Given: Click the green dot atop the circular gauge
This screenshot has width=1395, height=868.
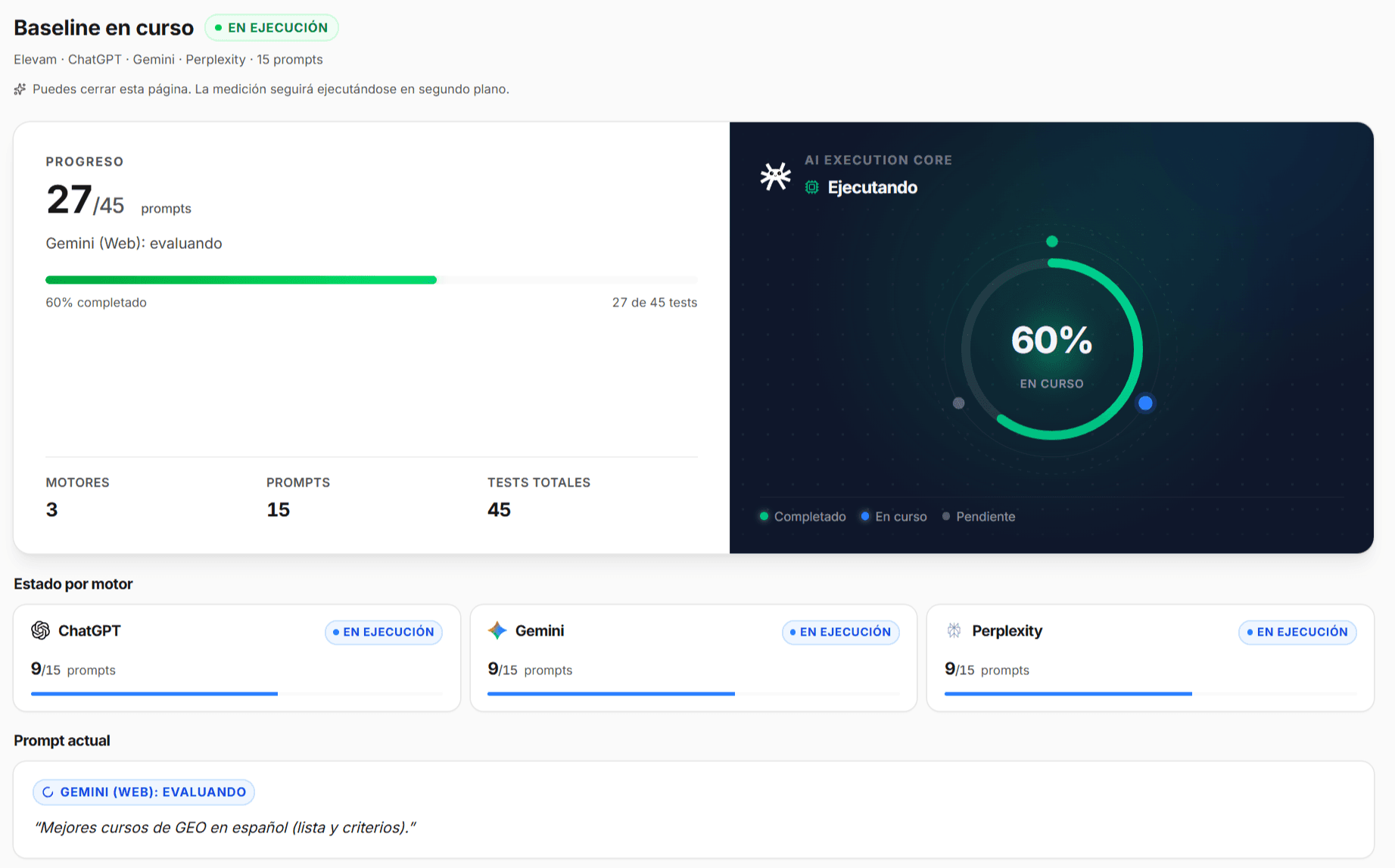Looking at the screenshot, I should coord(1052,241).
